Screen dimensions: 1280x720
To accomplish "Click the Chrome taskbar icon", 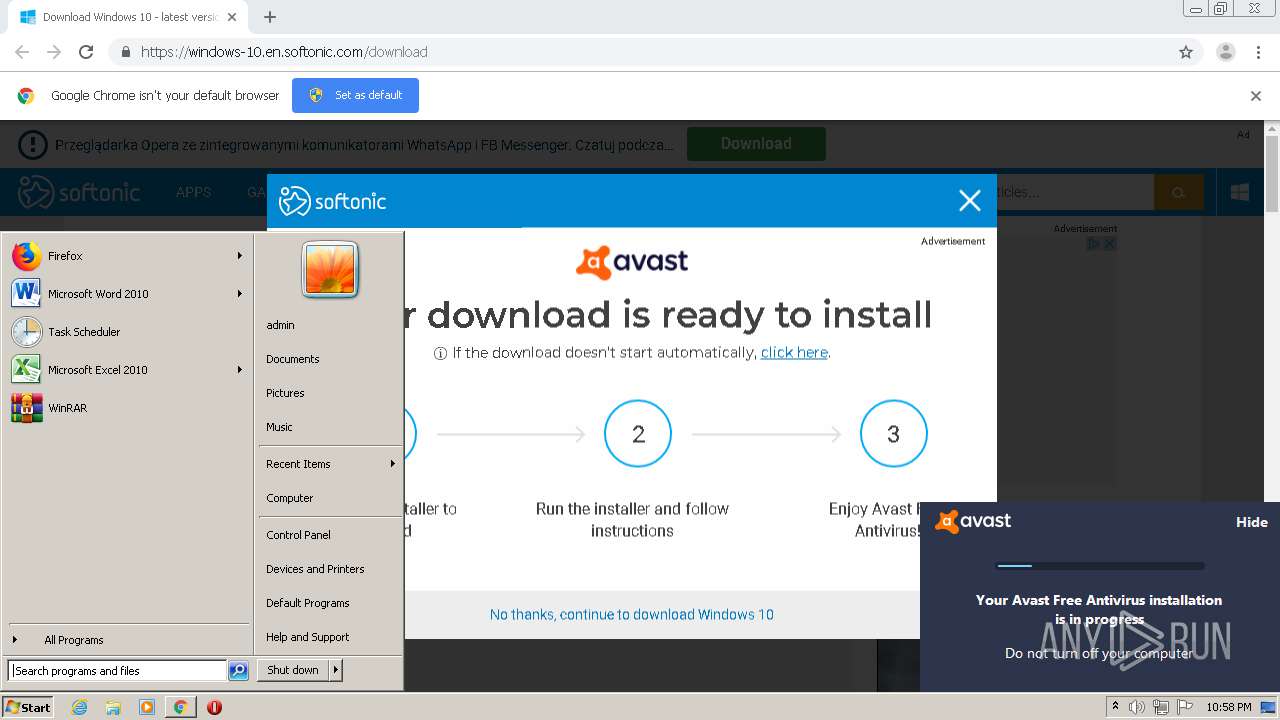I will point(180,707).
